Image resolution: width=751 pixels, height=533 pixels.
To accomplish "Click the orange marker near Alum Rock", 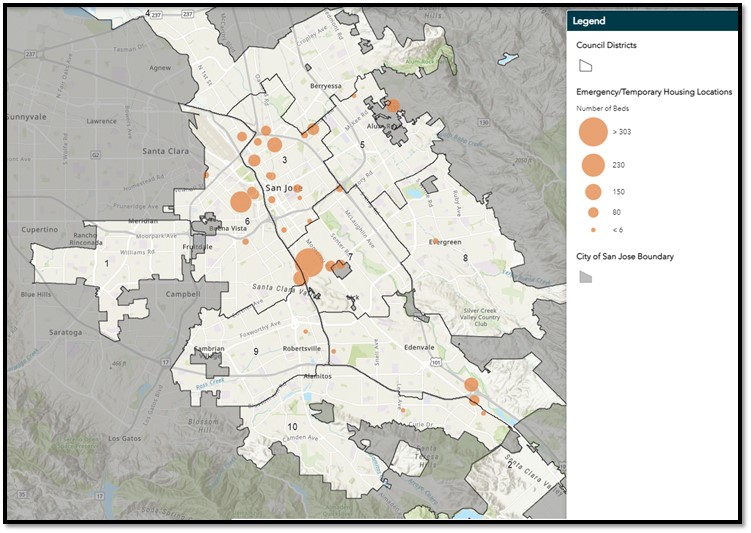I will click(x=393, y=106).
